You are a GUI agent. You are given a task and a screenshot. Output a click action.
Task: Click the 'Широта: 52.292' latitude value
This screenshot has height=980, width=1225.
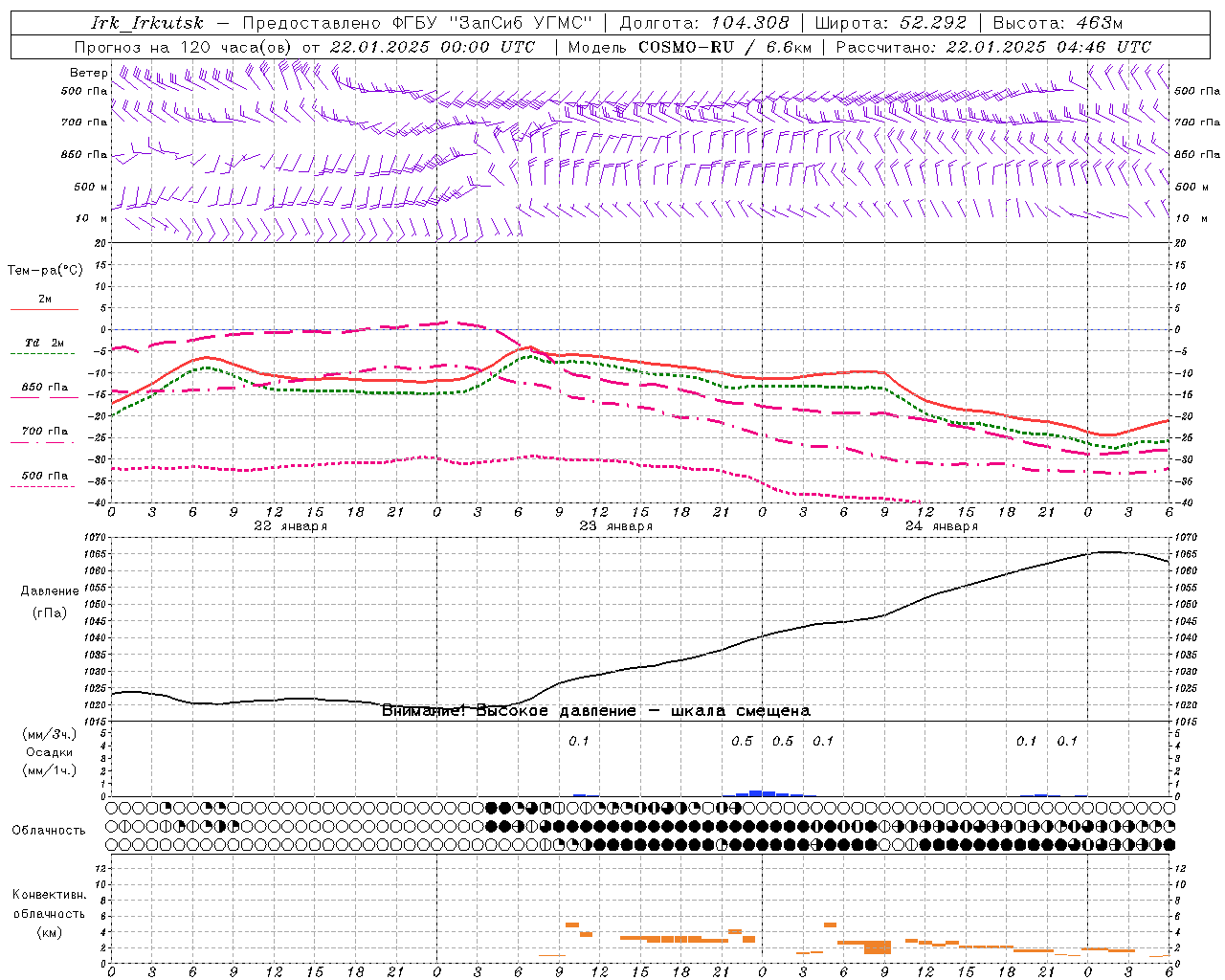pos(891,23)
